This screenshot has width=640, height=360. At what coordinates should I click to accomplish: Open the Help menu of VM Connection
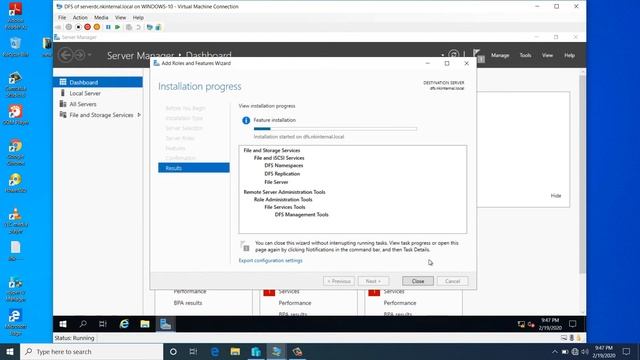(138, 18)
